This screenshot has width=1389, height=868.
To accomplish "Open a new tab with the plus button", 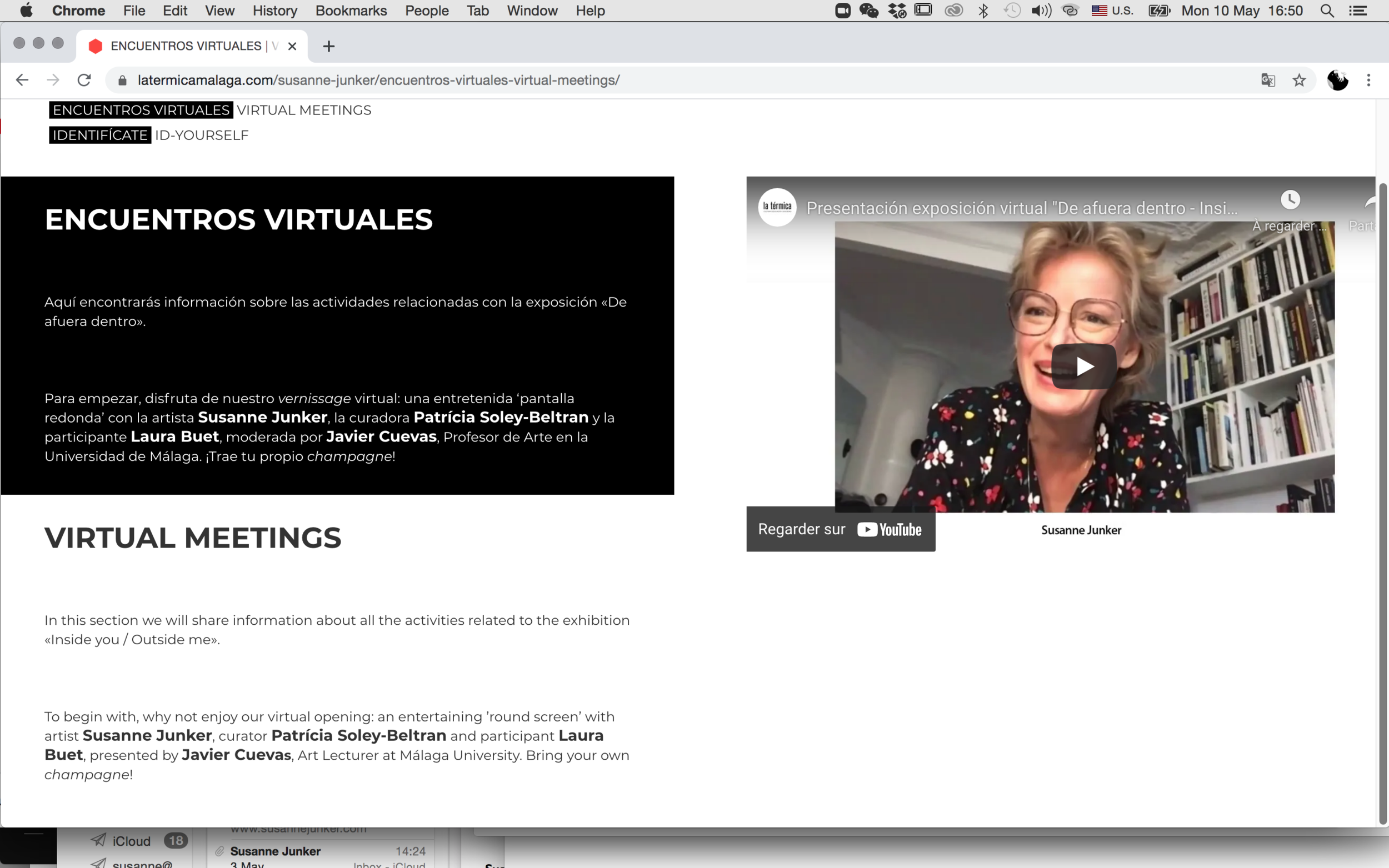I will 328,47.
